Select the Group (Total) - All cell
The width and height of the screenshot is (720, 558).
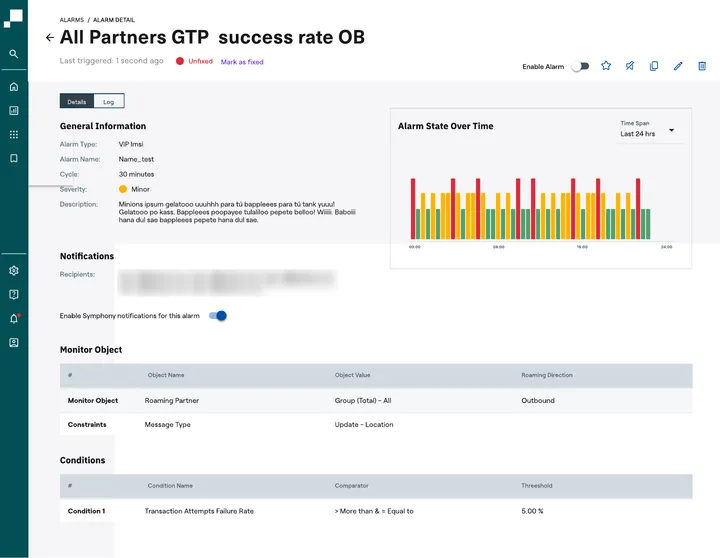coord(363,400)
